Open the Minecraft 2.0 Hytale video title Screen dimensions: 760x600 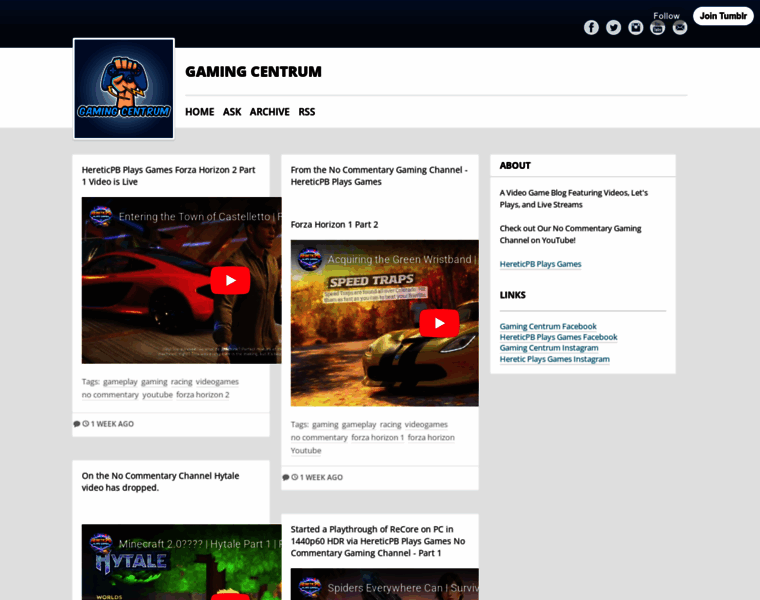coord(200,544)
